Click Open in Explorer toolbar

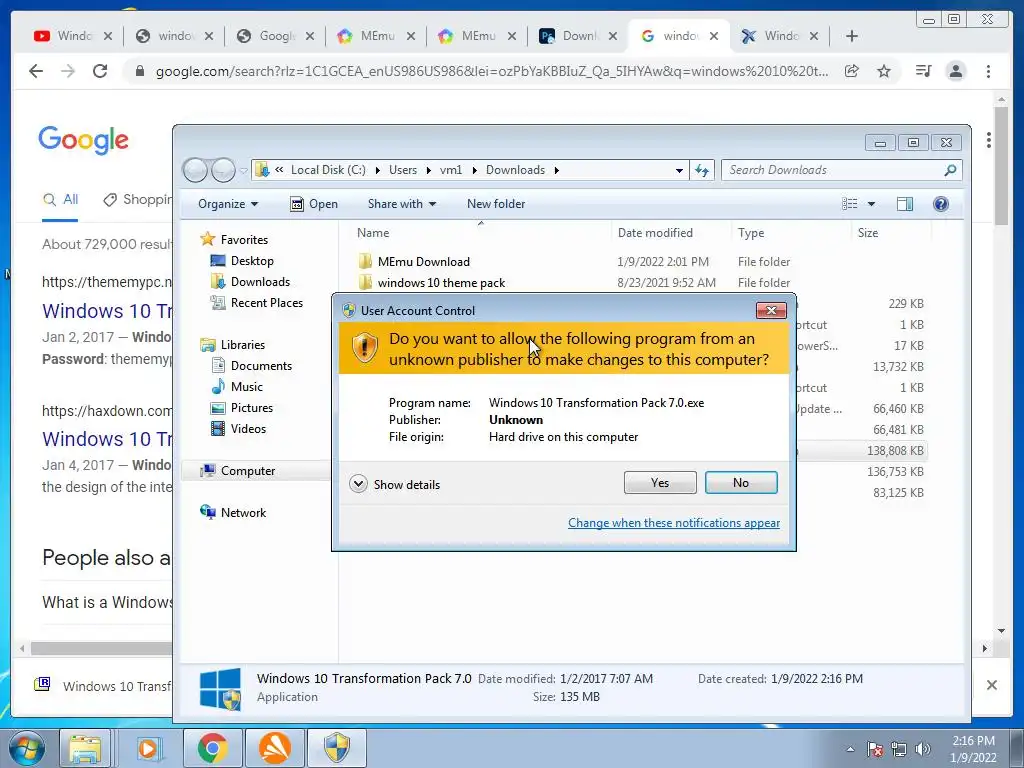314,204
